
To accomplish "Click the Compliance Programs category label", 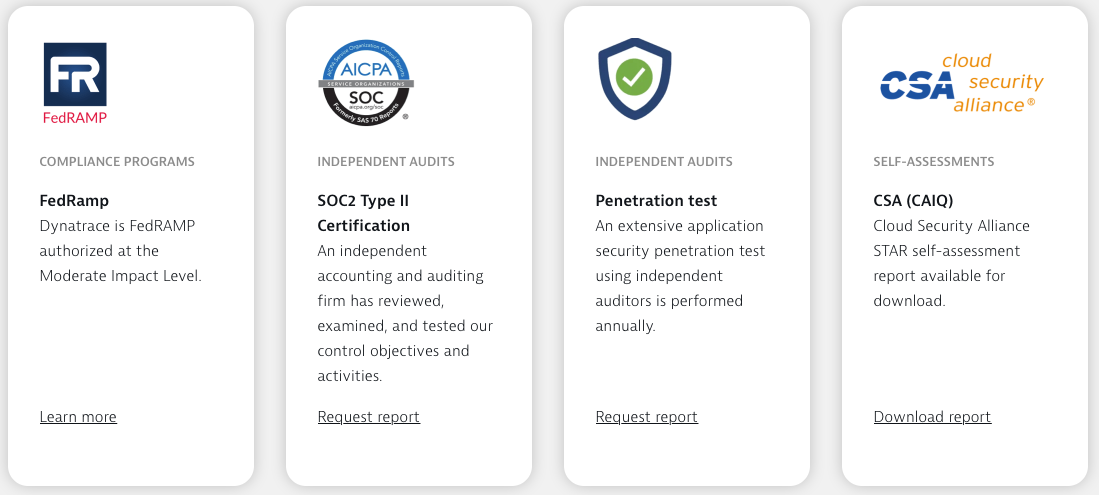I will [x=117, y=162].
